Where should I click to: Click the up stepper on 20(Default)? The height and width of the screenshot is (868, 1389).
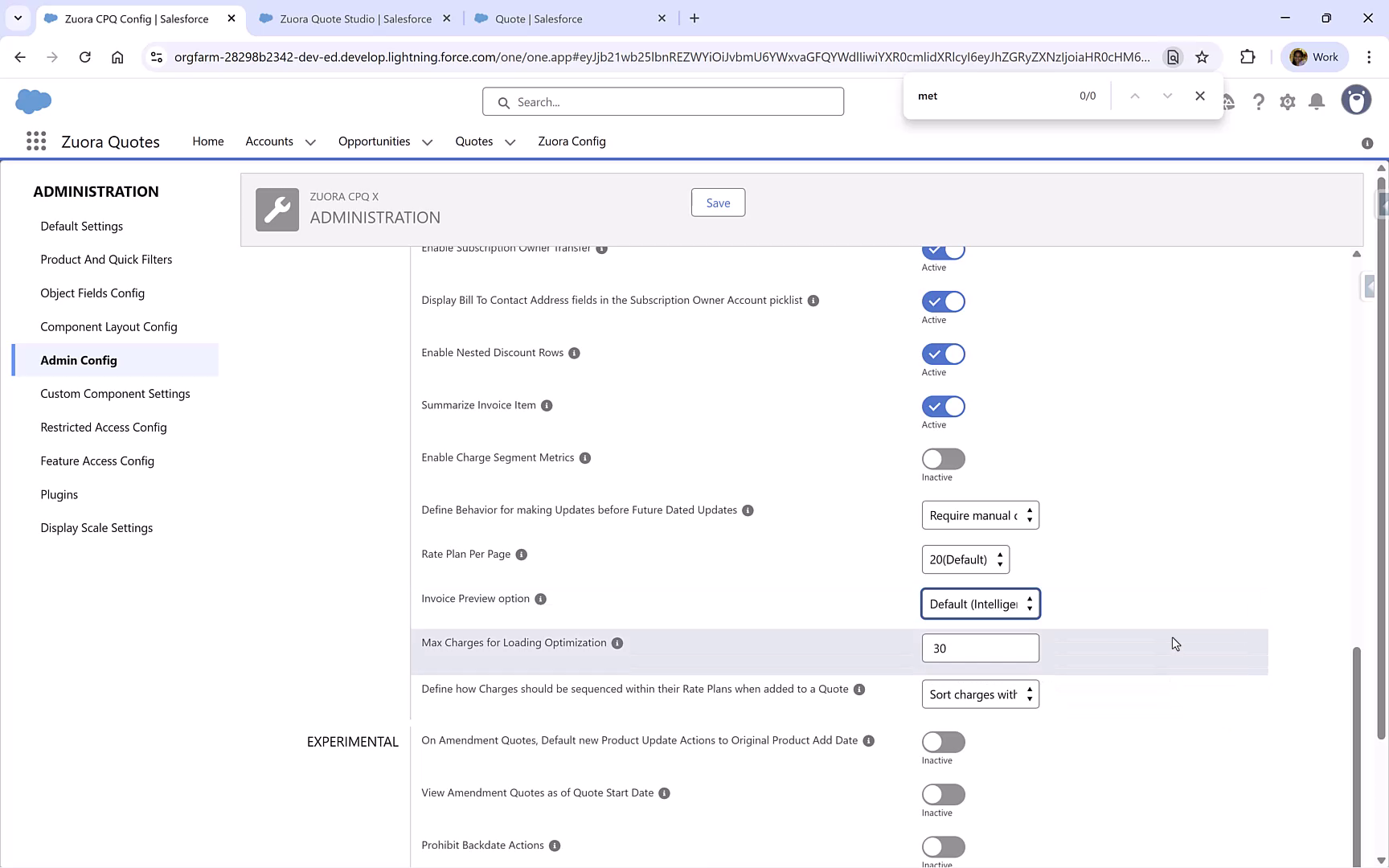pyautogui.click(x=1000, y=555)
